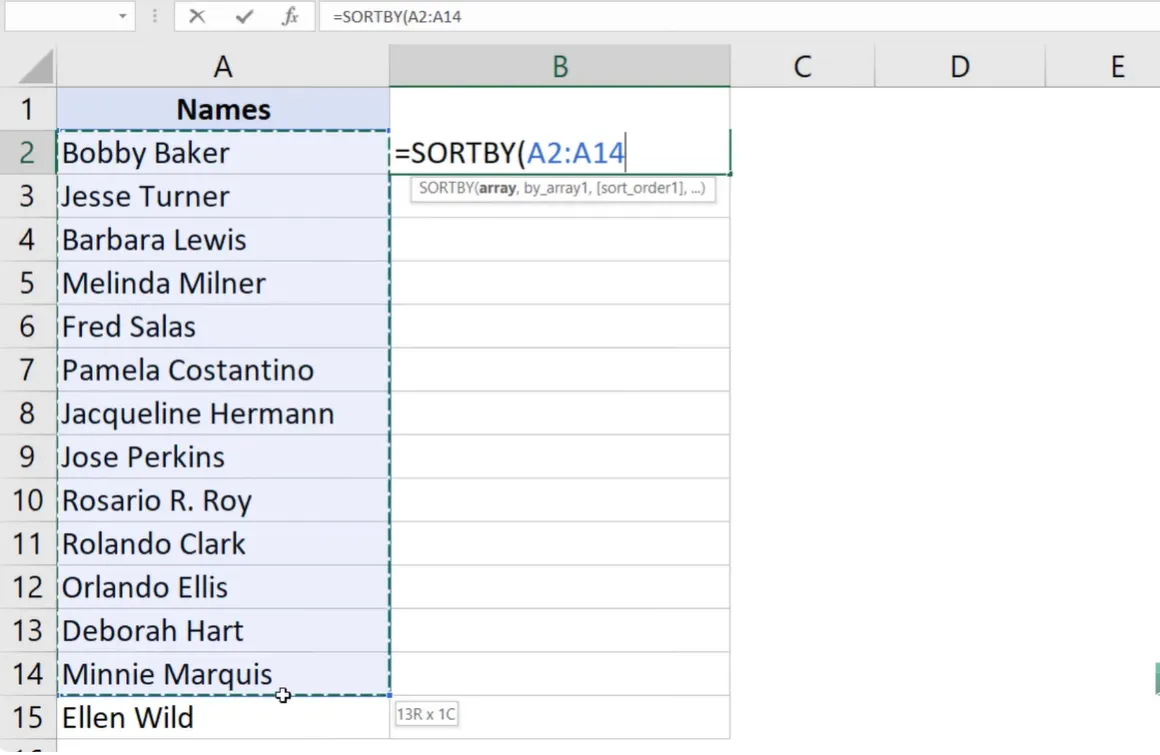This screenshot has height=755, width=1160.
Task: Click the Select All corner triangle
Action: 36,67
